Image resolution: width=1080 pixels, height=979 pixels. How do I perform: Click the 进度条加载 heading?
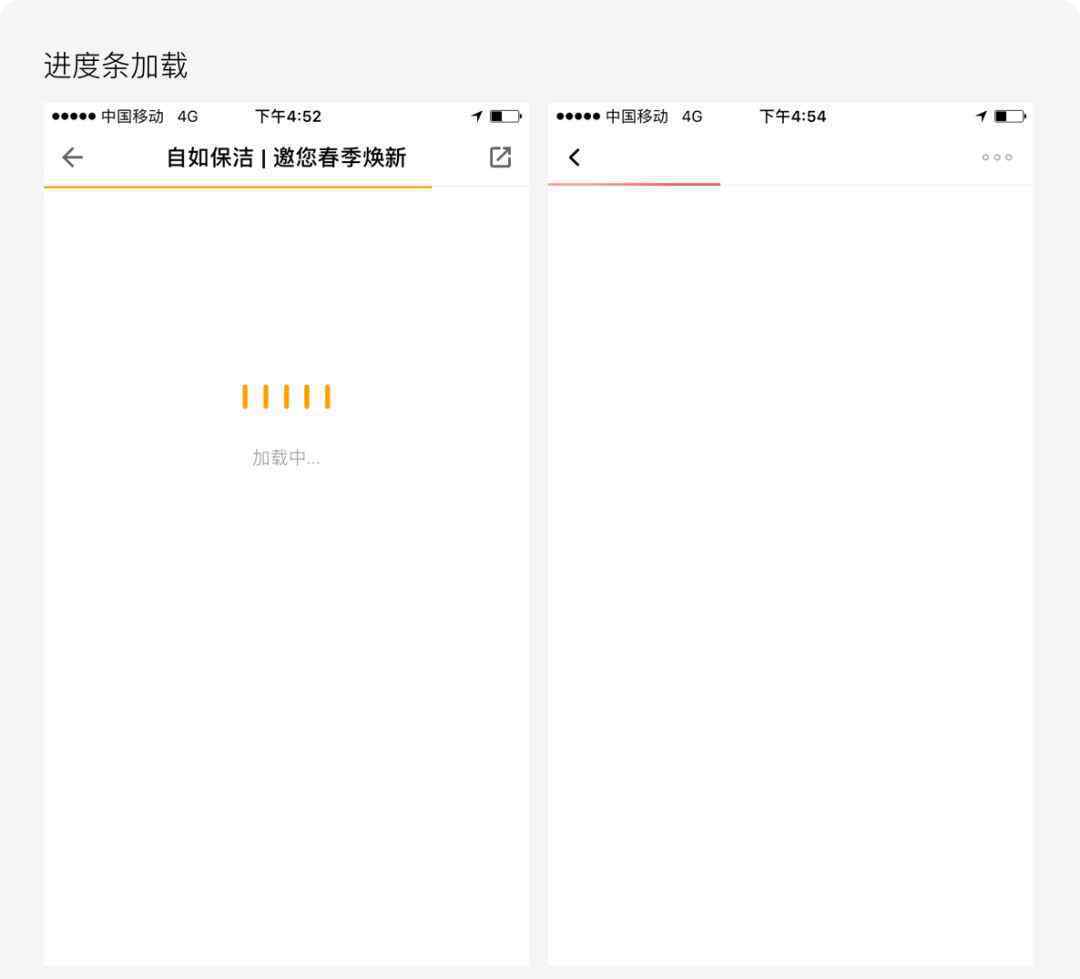(116, 65)
